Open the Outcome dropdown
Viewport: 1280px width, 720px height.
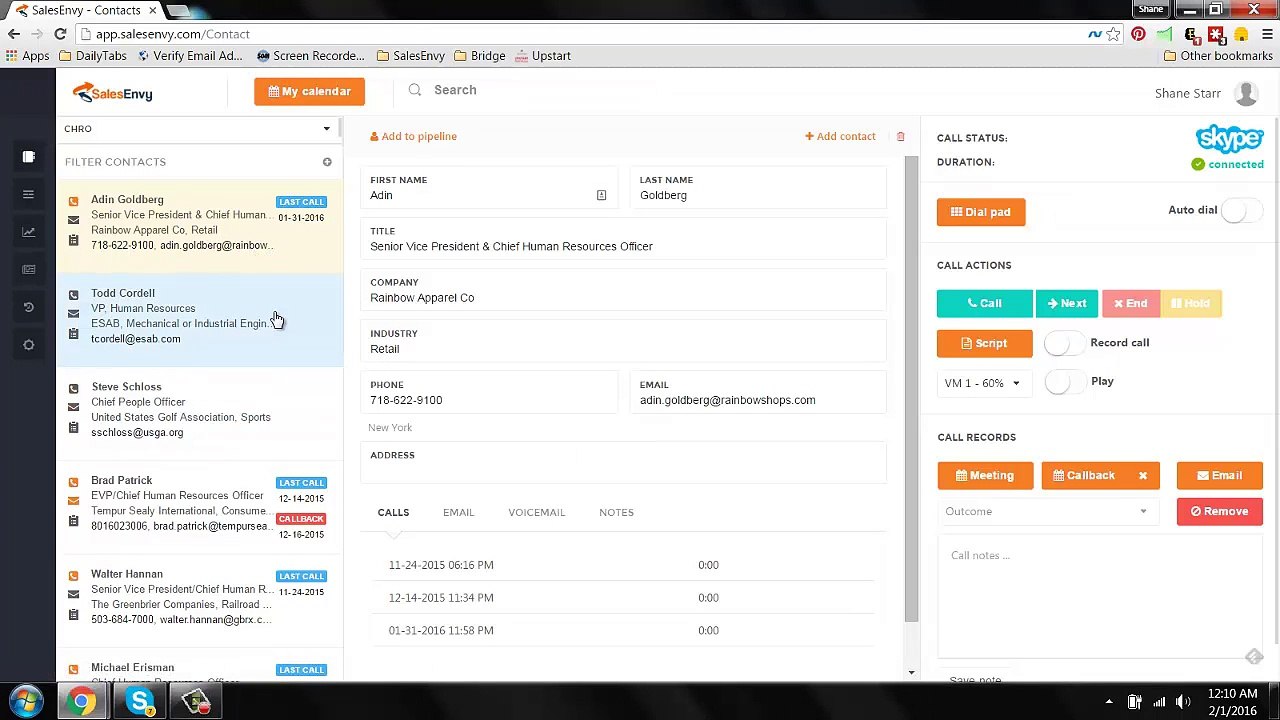1047,512
